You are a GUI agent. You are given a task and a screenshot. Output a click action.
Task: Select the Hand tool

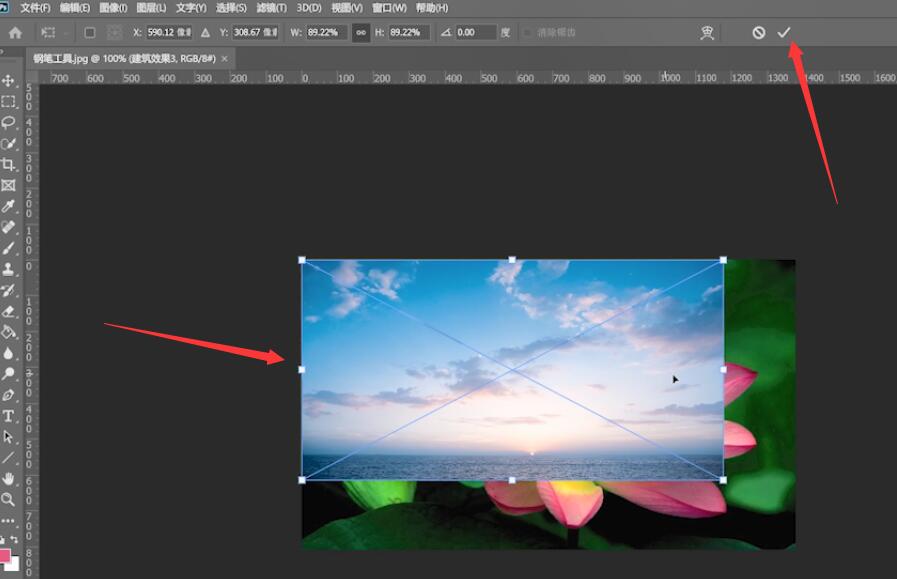click(8, 478)
